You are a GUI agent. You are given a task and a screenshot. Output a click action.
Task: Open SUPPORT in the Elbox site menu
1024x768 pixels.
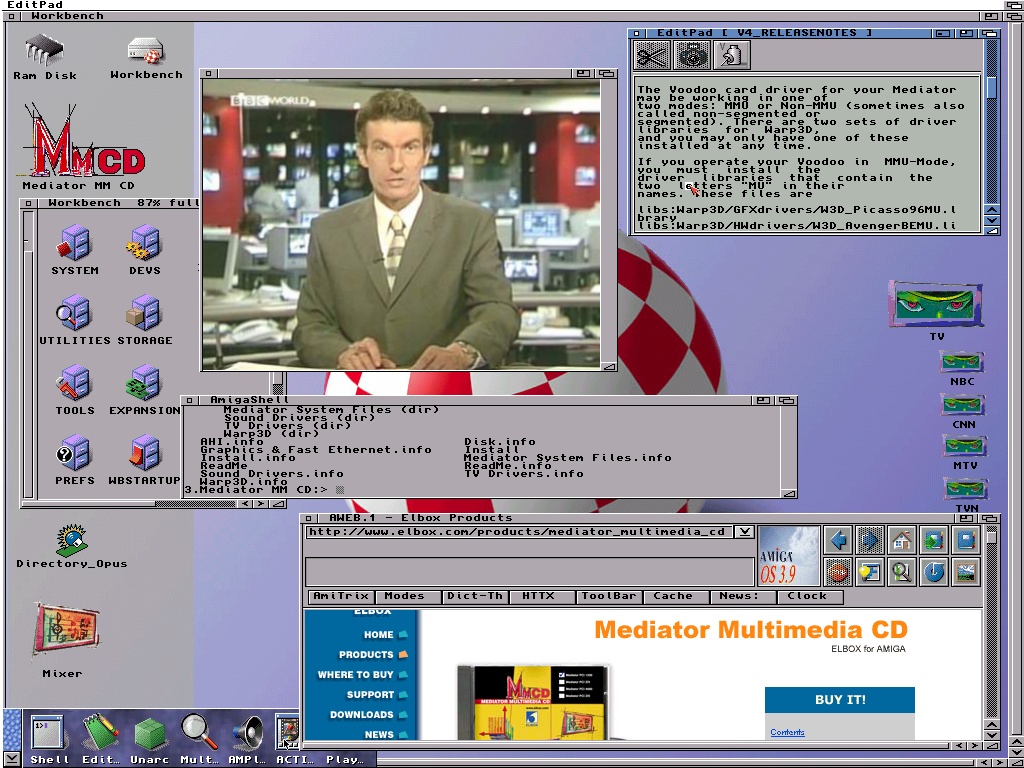pyautogui.click(x=370, y=695)
